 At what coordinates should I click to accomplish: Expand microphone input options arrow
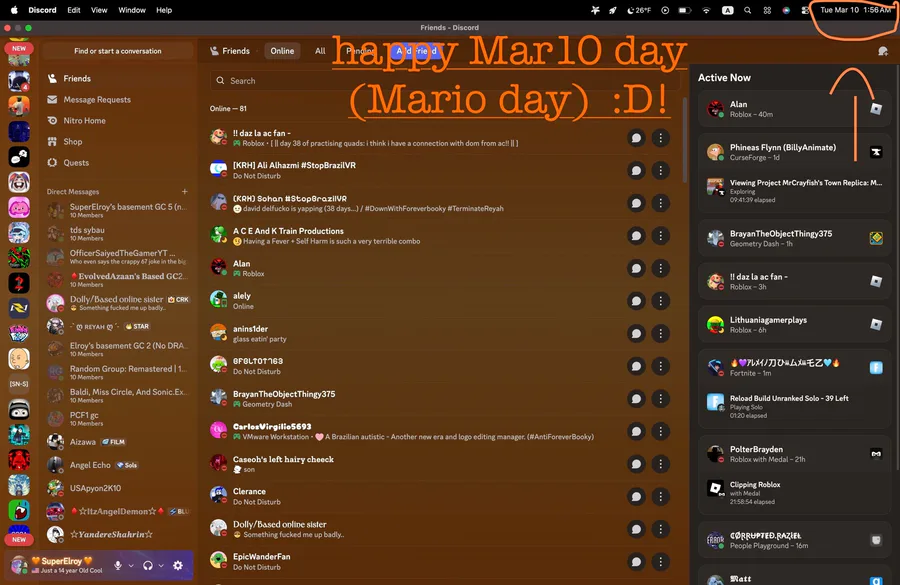point(131,565)
